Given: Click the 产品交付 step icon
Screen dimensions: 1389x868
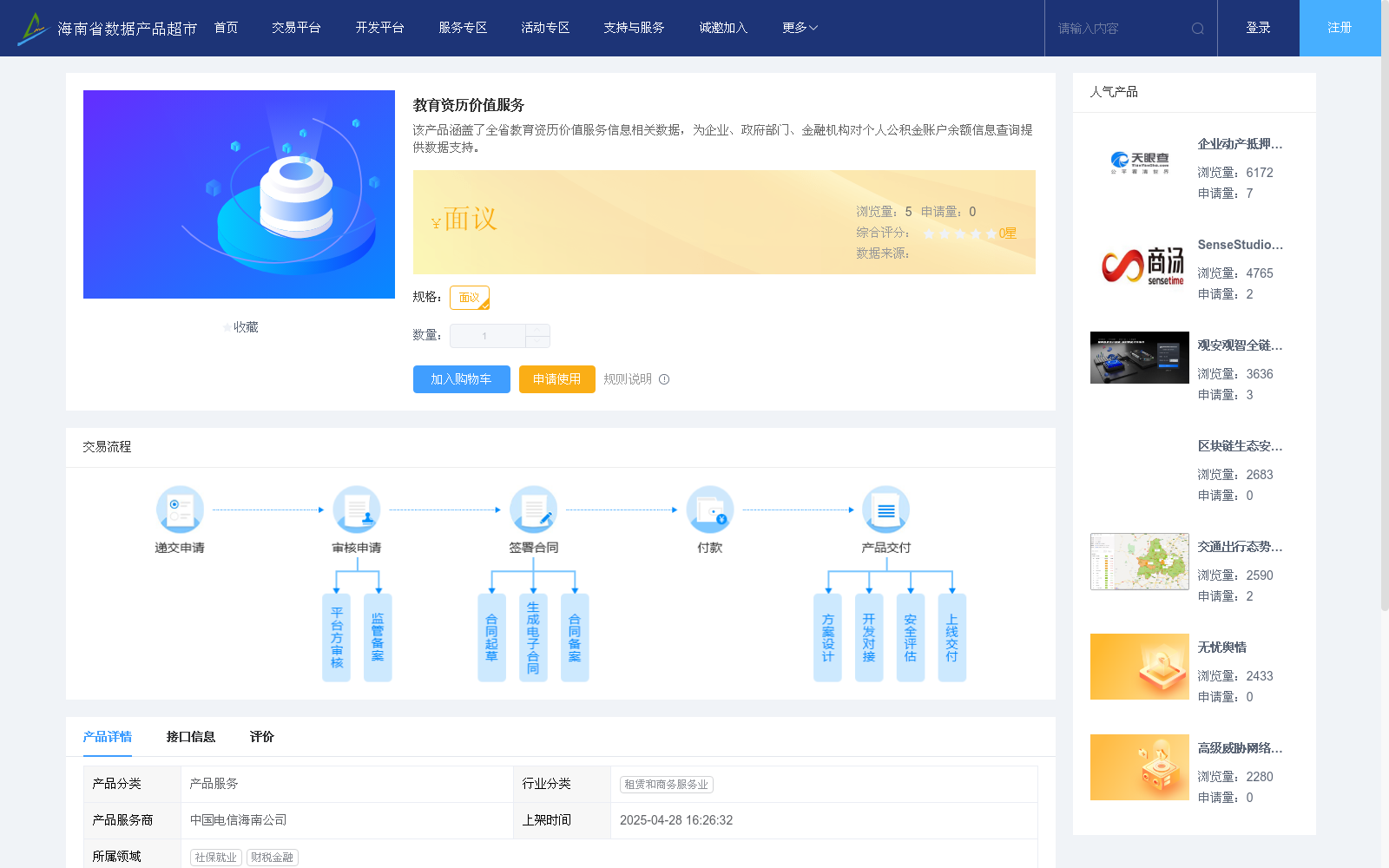Looking at the screenshot, I should click(x=886, y=510).
